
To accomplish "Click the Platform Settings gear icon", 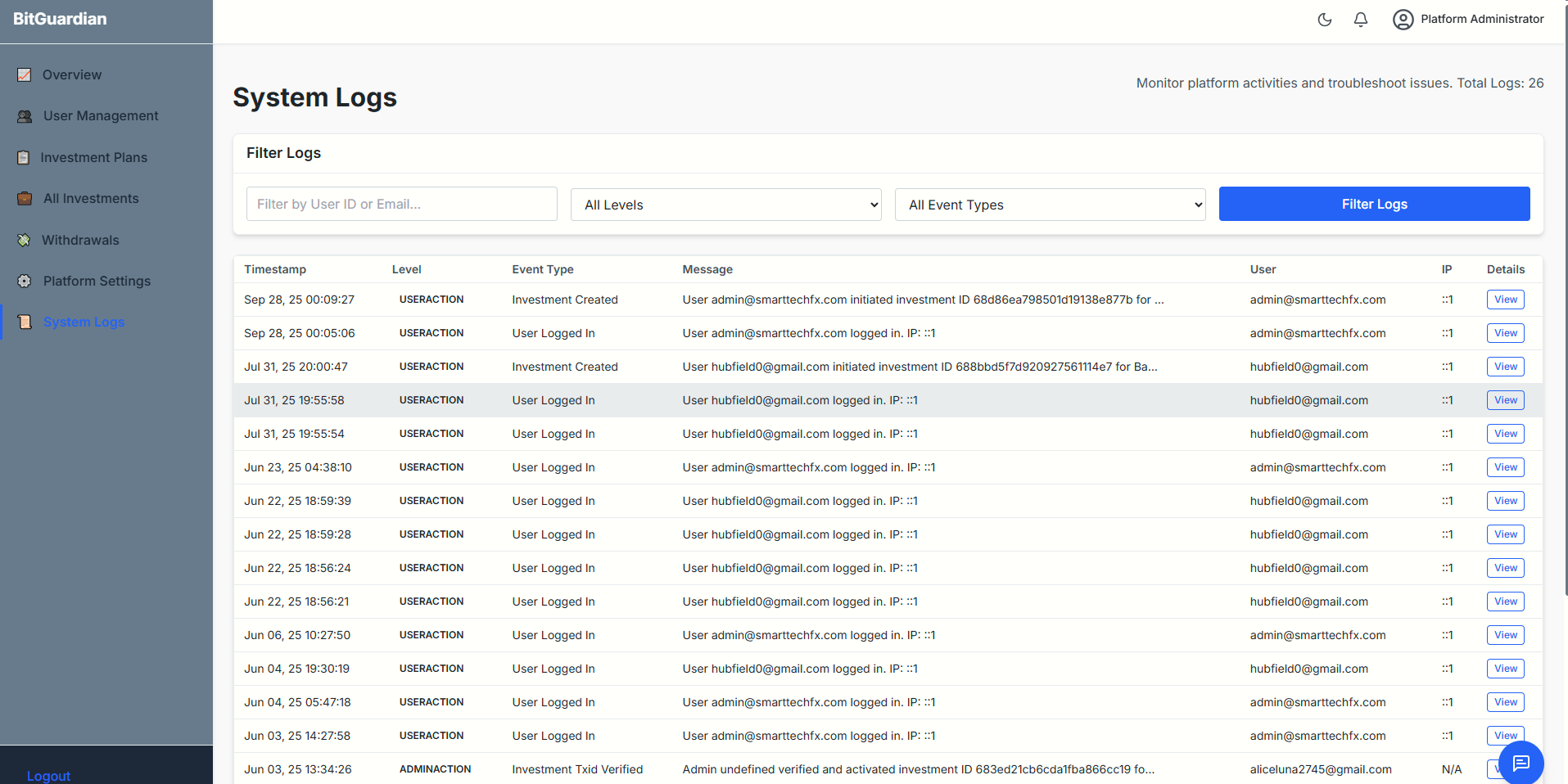I will [25, 282].
